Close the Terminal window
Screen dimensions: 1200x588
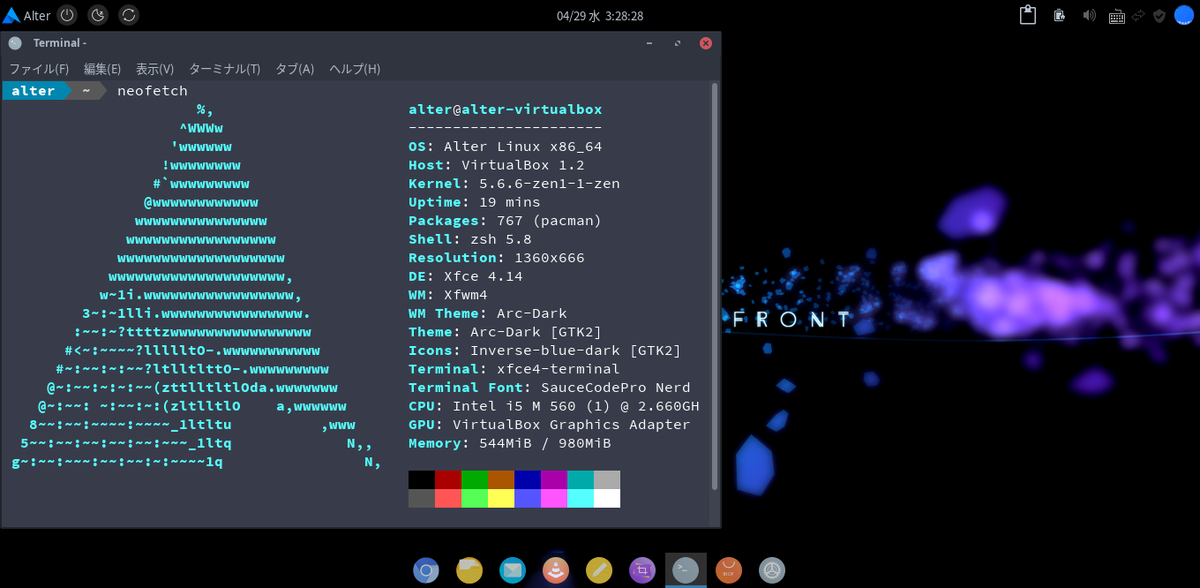706,43
